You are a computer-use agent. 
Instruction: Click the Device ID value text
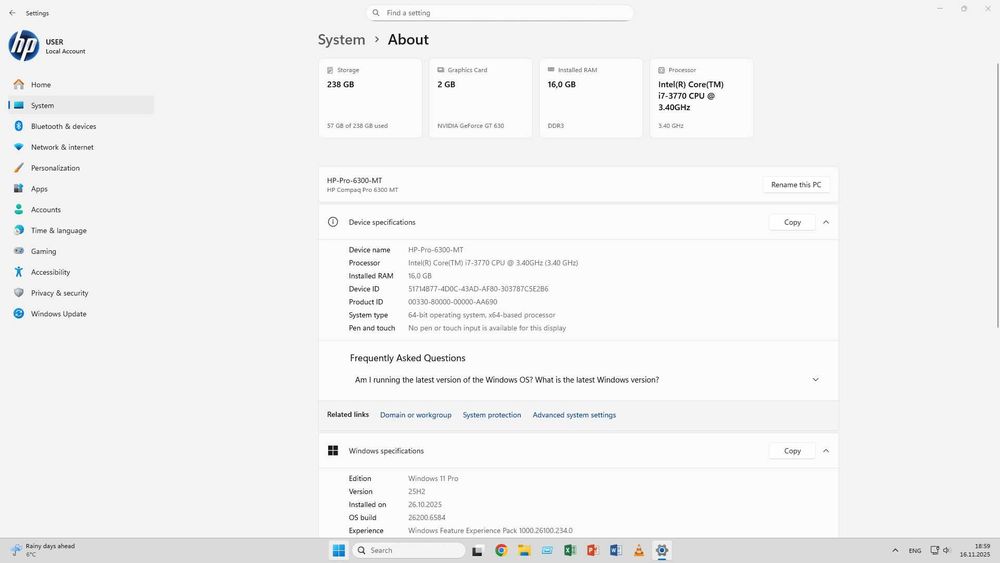pos(478,289)
